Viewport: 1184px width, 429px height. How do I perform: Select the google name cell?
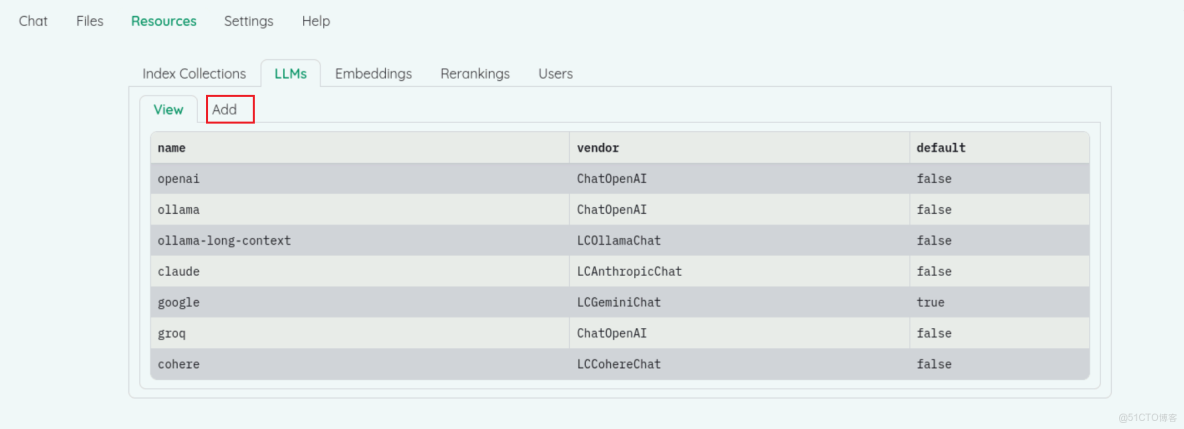tap(359, 302)
